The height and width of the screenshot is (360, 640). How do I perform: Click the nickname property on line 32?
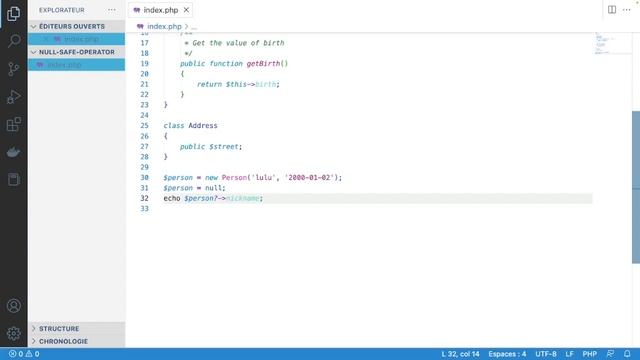(243, 198)
